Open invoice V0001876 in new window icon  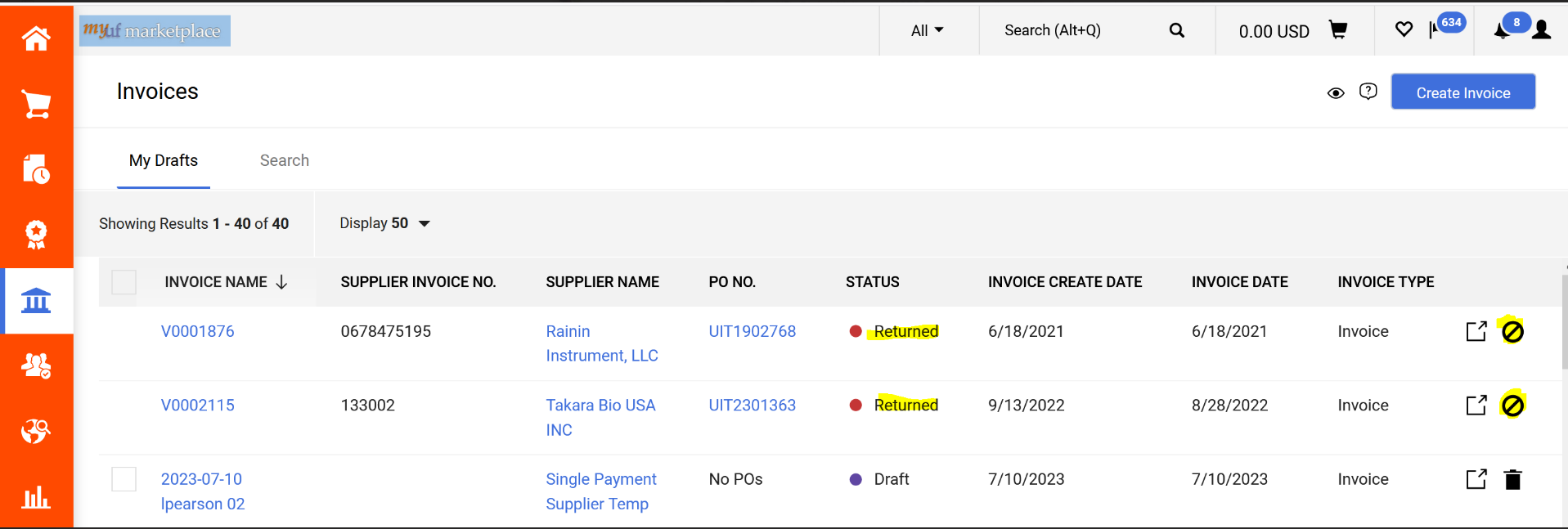(1476, 331)
